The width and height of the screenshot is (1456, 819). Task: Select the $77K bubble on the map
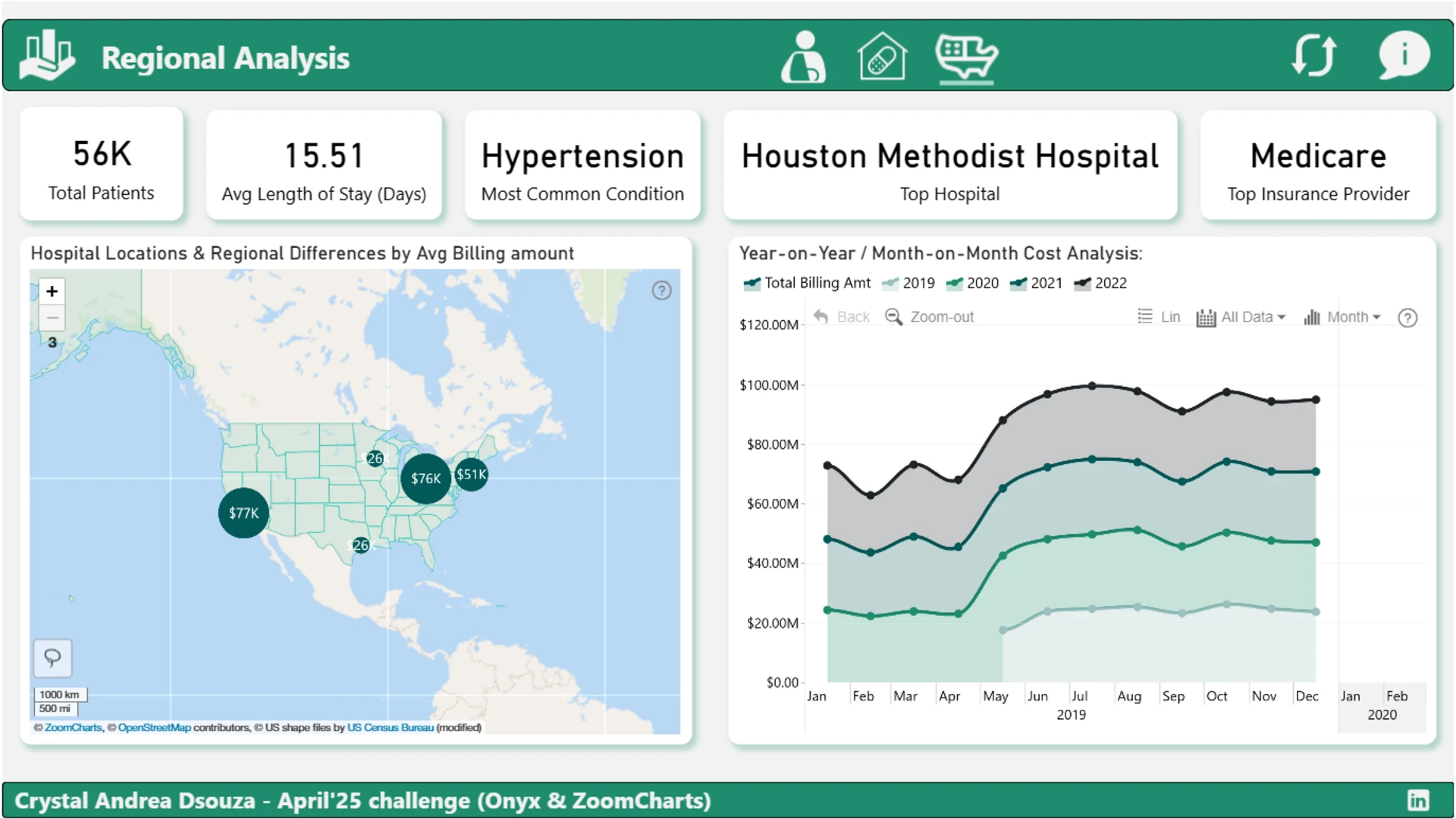243,513
